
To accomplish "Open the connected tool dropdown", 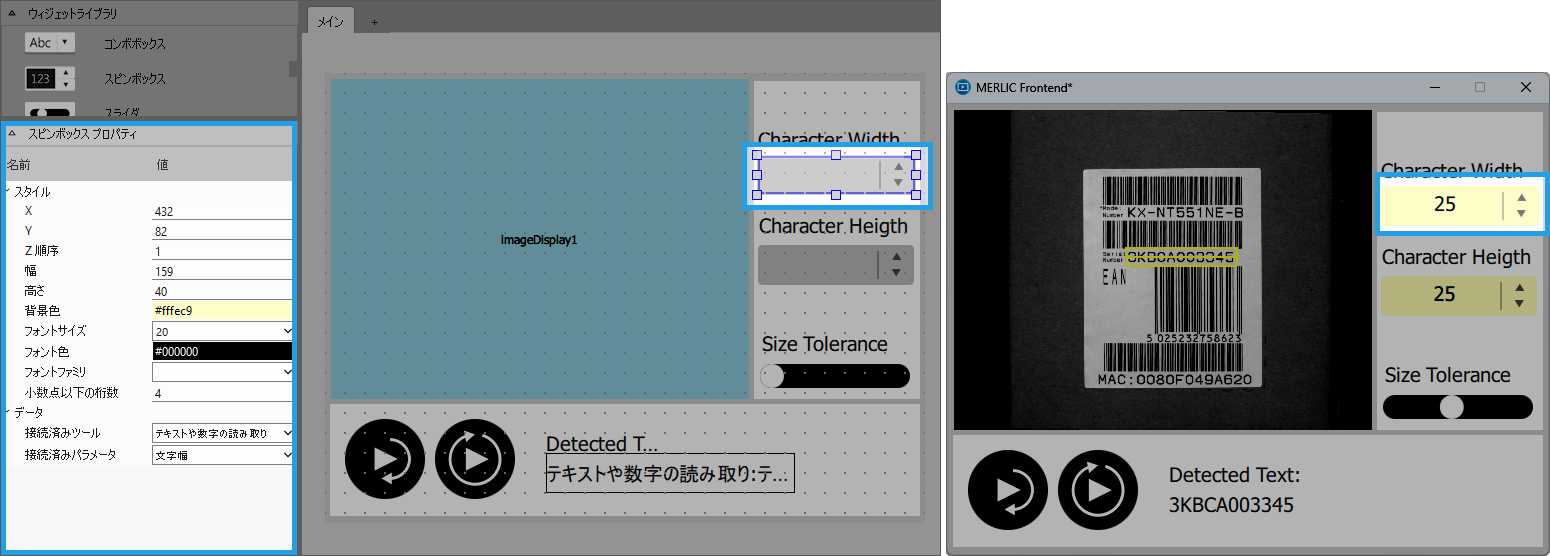I will 222,433.
